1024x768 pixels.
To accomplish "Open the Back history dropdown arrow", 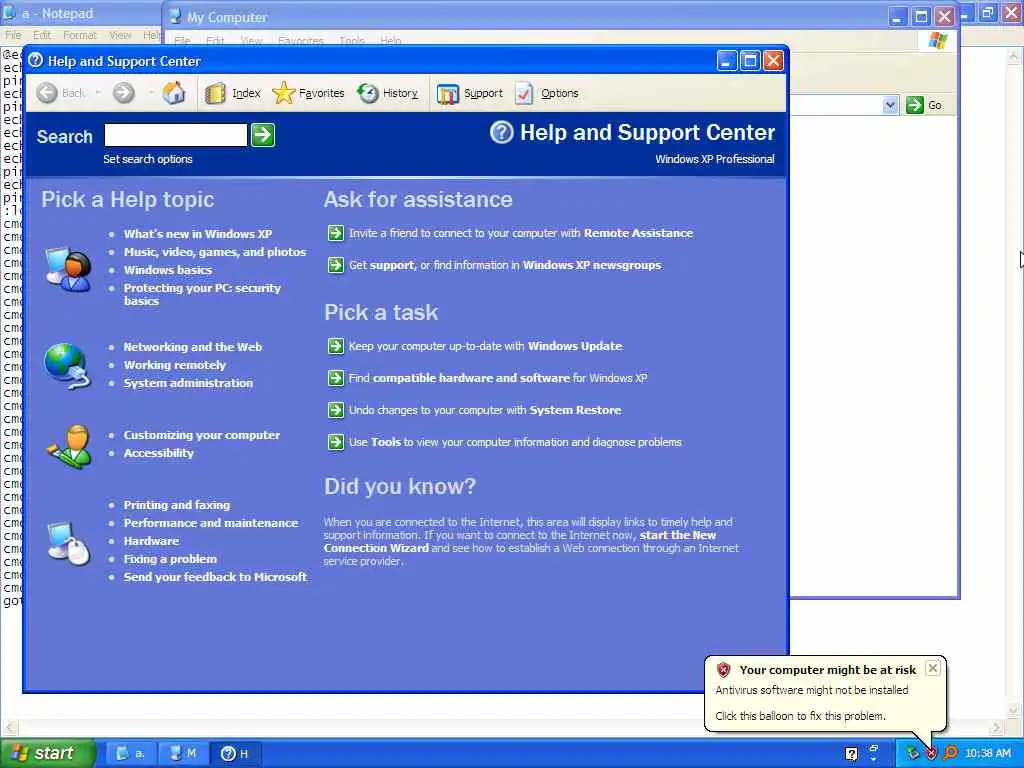I will coord(98,93).
